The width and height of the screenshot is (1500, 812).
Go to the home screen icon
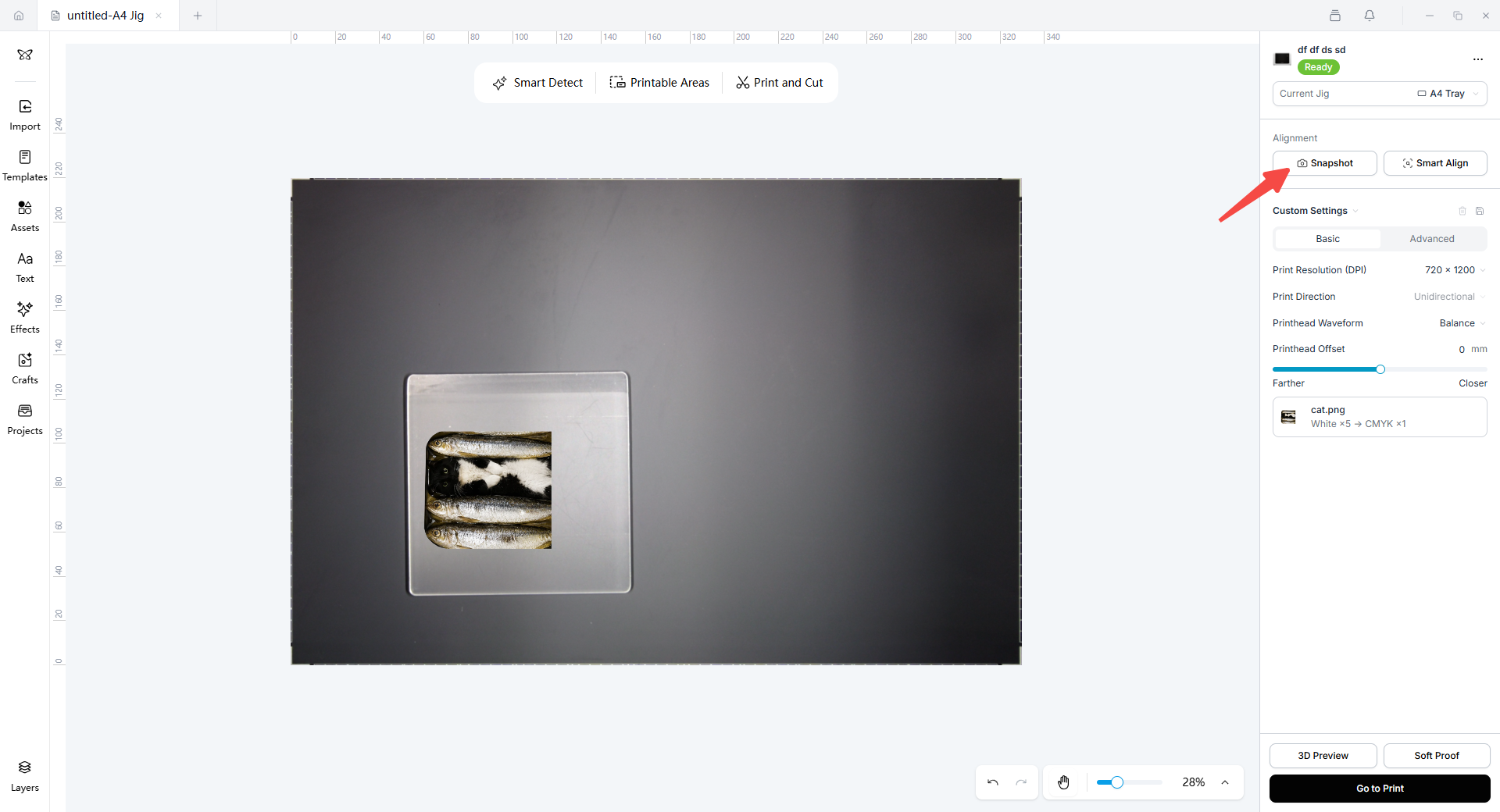point(19,16)
